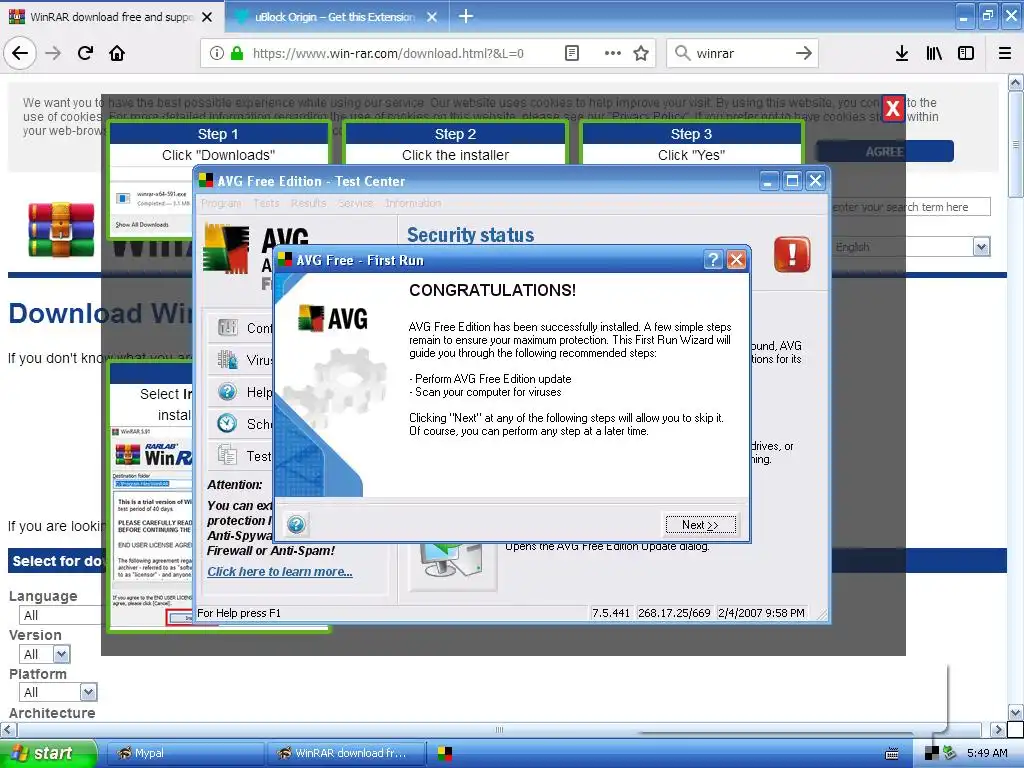The width and height of the screenshot is (1024, 768).
Task: Open the library icon in browser toolbar
Action: [x=934, y=53]
